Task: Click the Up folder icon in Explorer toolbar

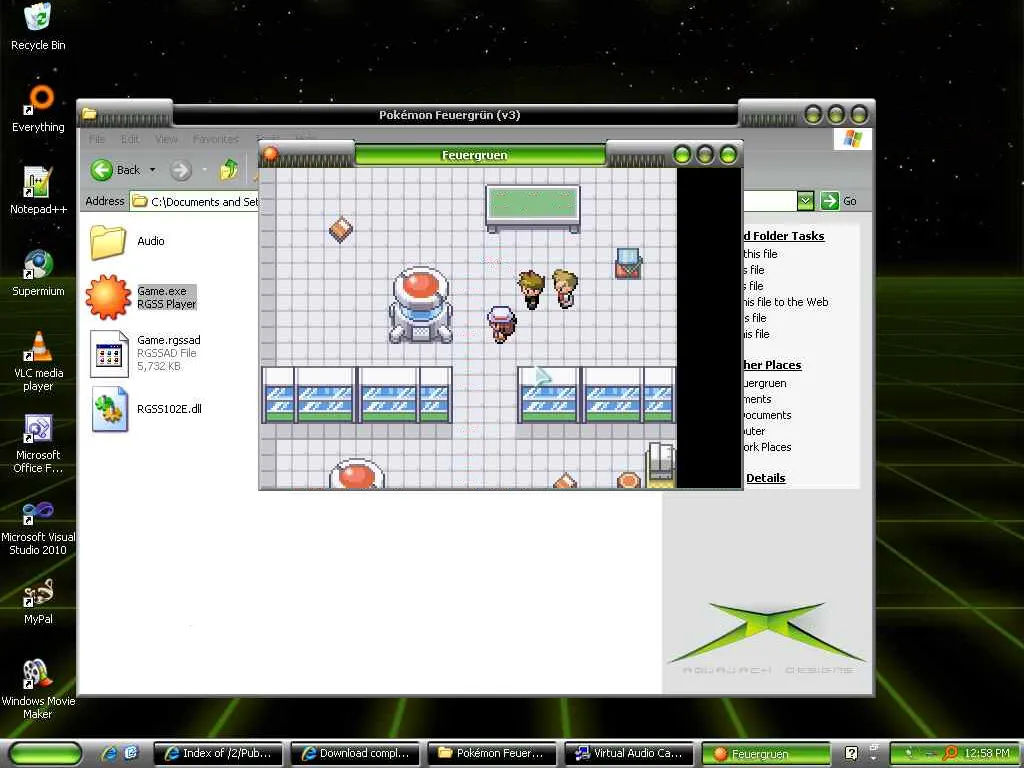Action: 229,170
